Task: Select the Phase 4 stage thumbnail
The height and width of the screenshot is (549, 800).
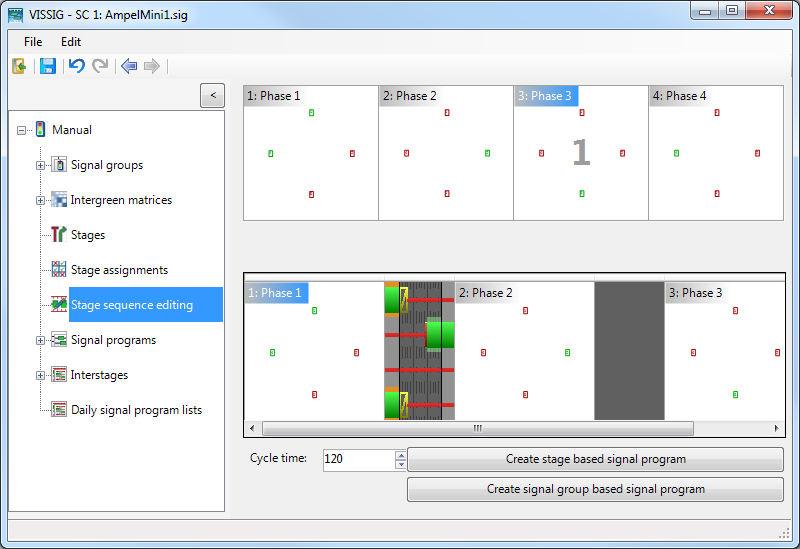Action: click(x=715, y=153)
